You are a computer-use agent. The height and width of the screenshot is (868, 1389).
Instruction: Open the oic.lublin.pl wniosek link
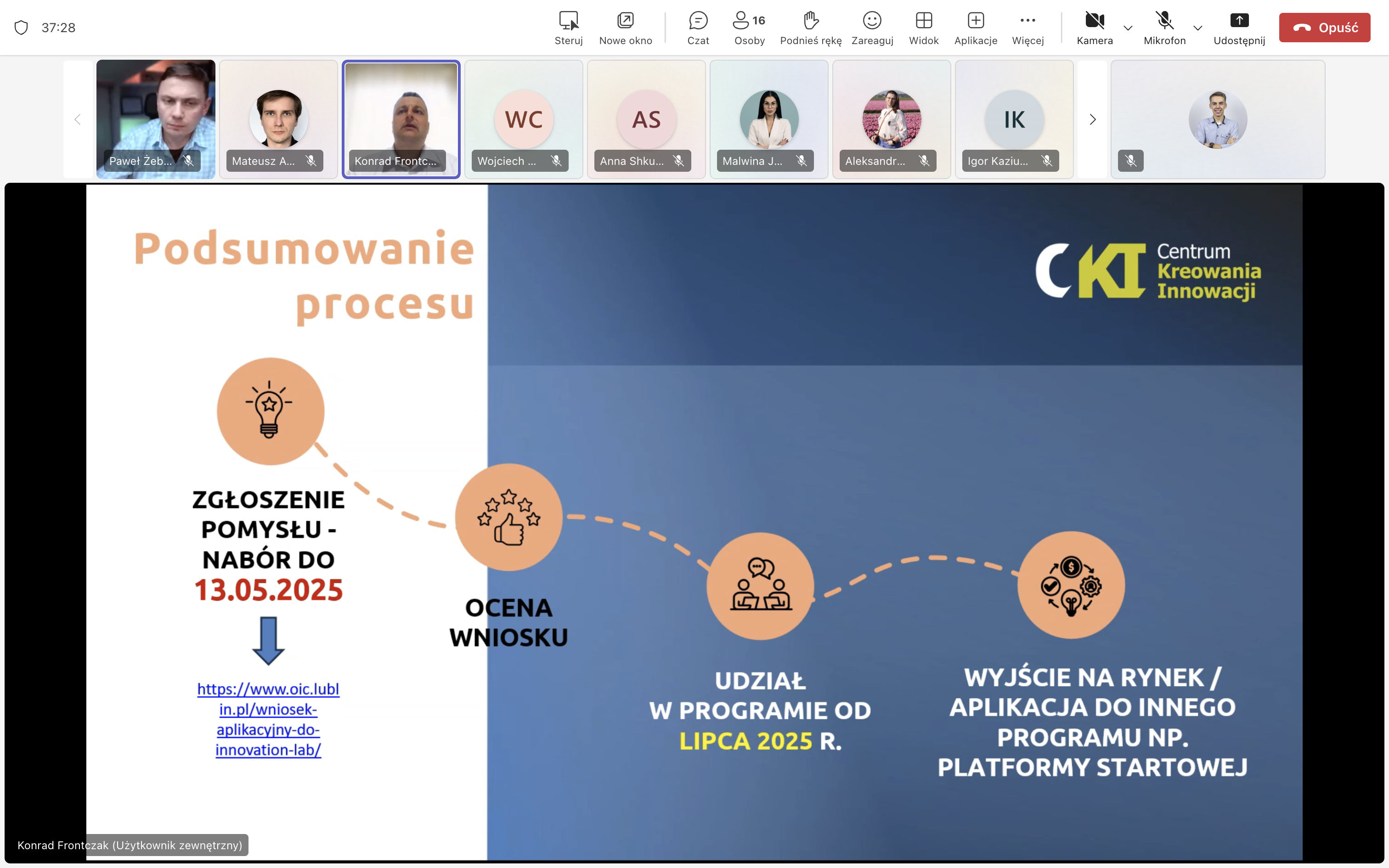pyautogui.click(x=268, y=719)
